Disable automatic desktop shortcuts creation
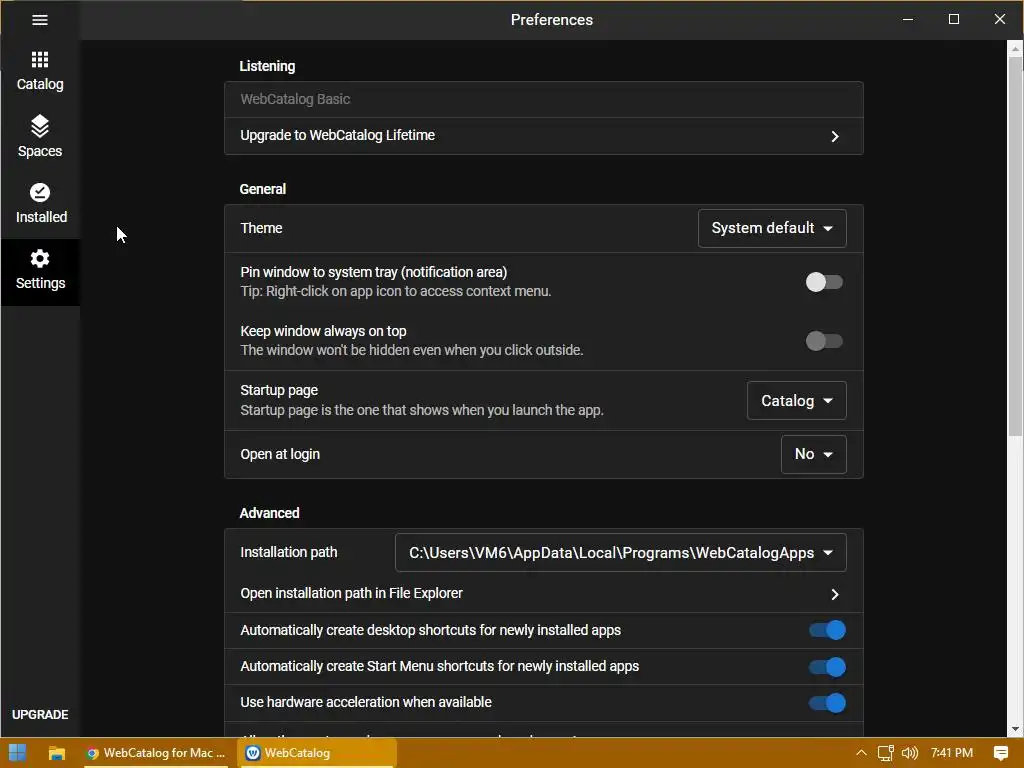 (x=827, y=630)
